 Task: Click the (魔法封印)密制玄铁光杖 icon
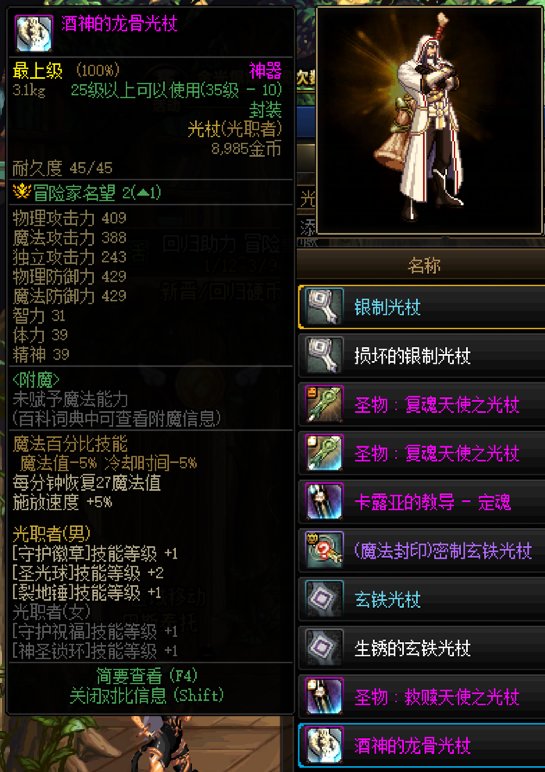point(324,550)
